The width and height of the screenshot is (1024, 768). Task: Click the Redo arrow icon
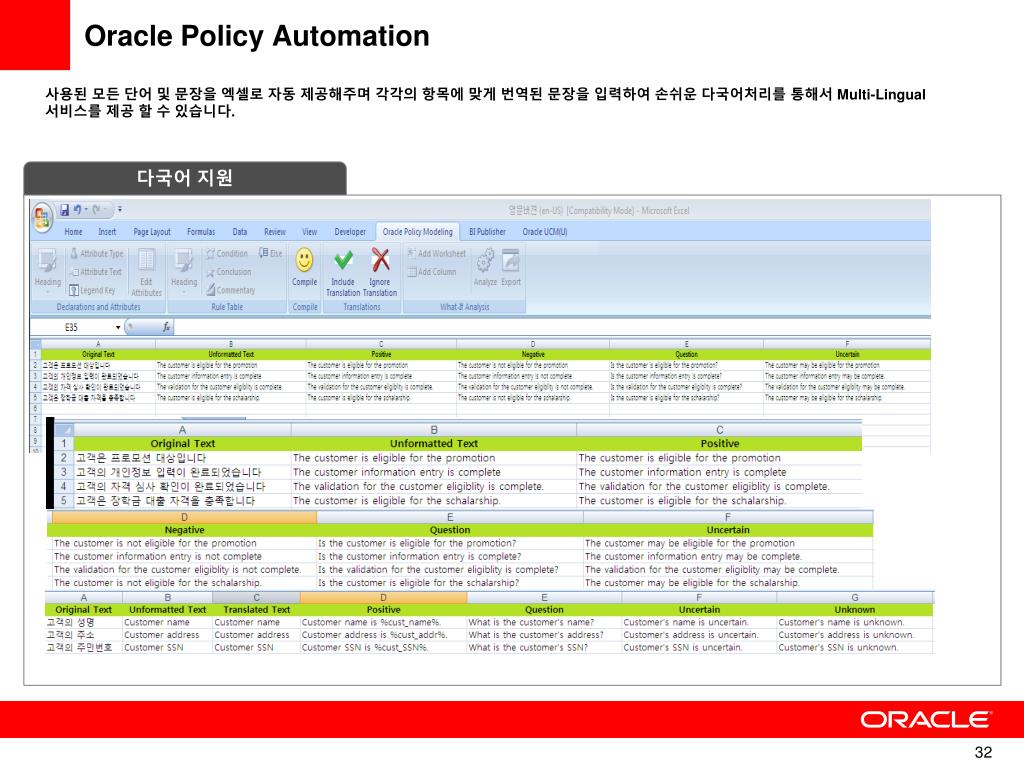tap(97, 210)
